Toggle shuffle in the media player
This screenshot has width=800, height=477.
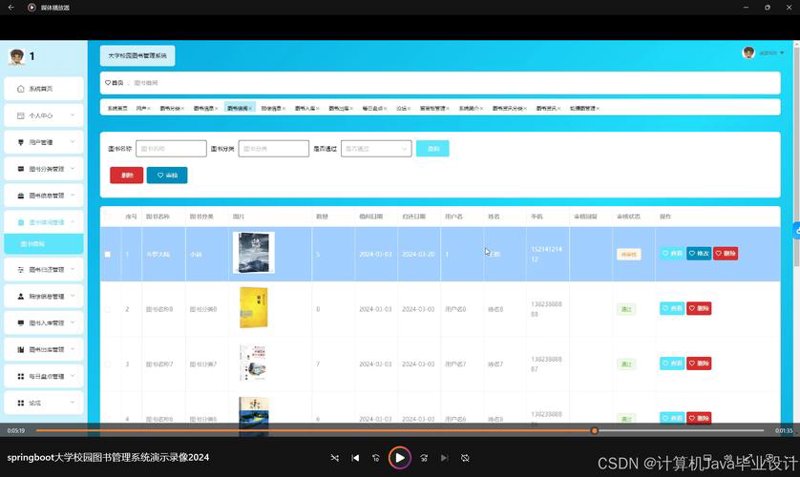click(x=335, y=458)
